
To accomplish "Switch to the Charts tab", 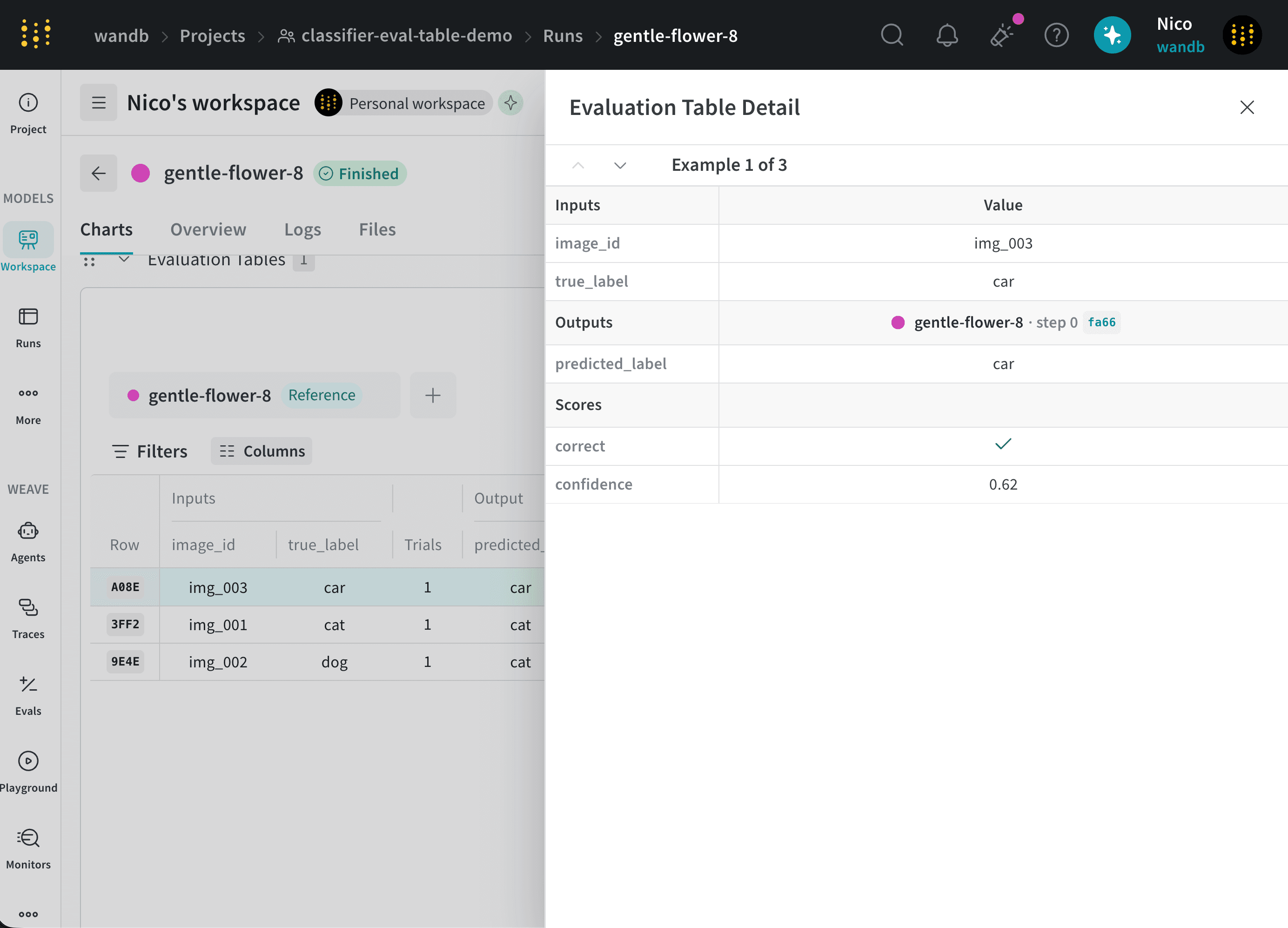I will pyautogui.click(x=106, y=229).
